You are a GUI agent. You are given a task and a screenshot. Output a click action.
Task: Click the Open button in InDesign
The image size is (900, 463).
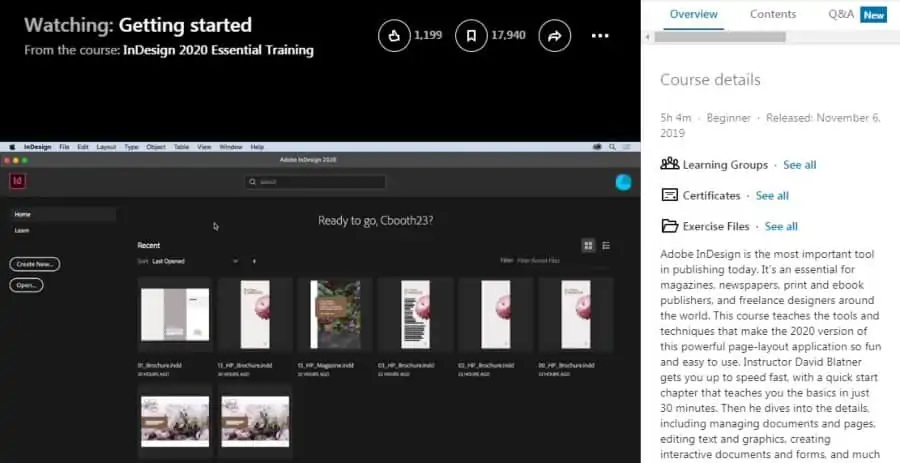[26, 285]
